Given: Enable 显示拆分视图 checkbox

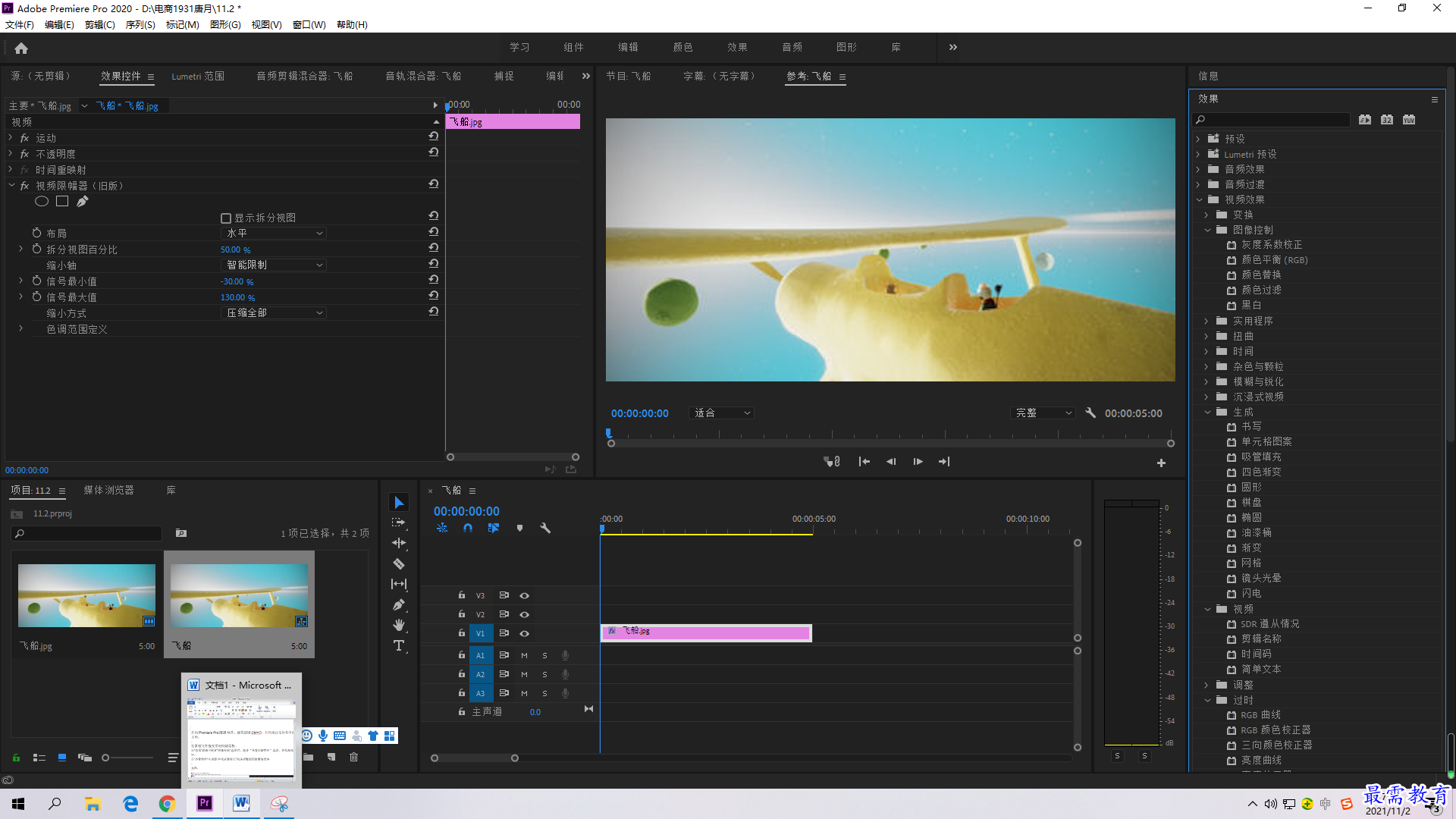Looking at the screenshot, I should pyautogui.click(x=225, y=218).
